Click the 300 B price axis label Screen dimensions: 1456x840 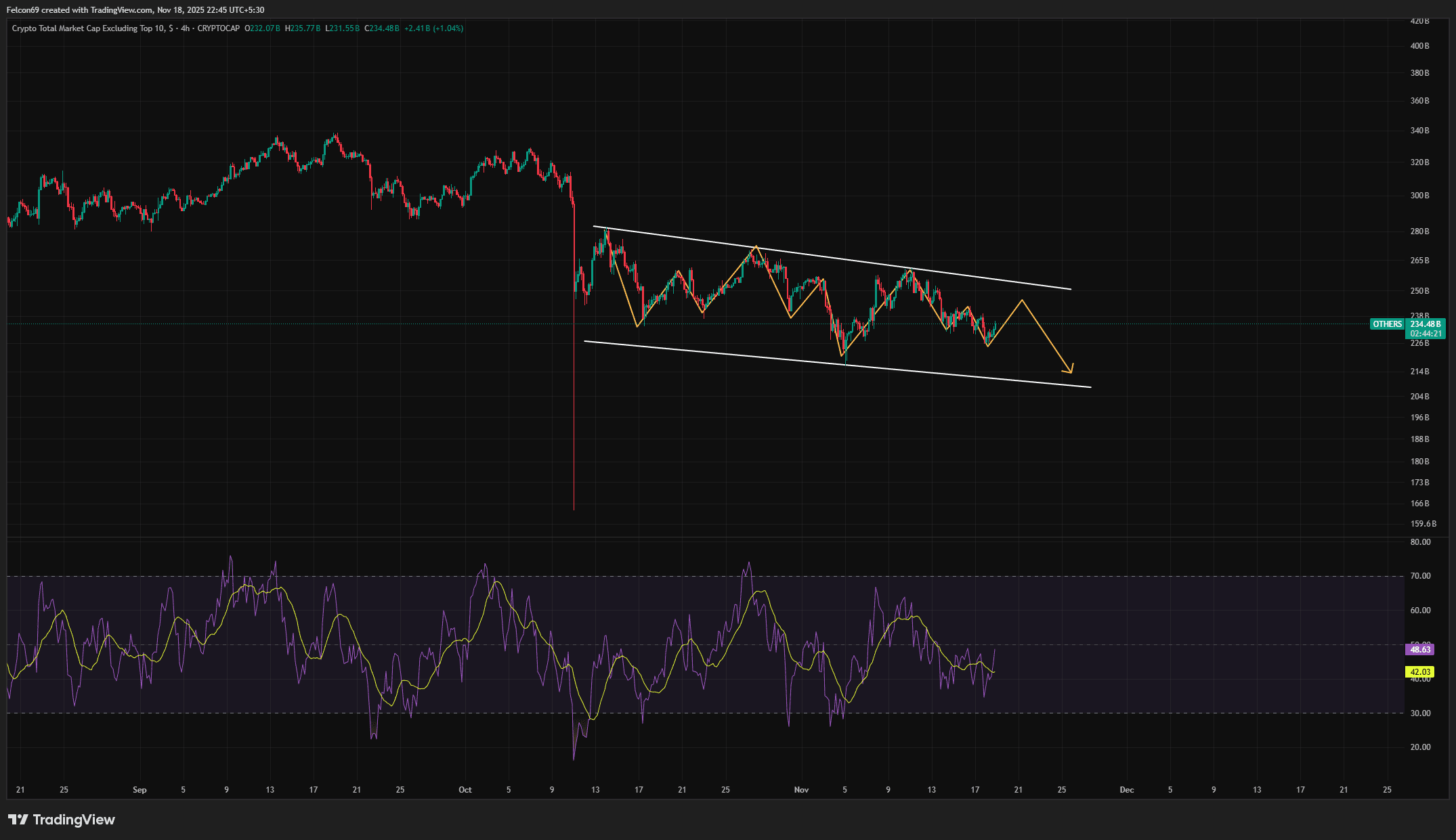pos(1419,196)
